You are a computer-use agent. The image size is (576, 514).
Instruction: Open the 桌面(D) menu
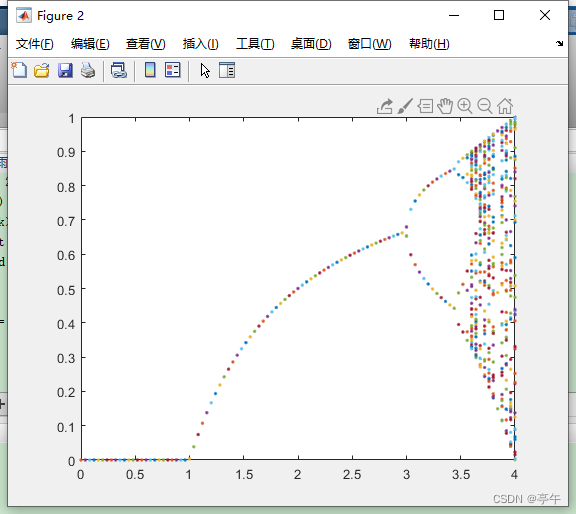point(311,44)
